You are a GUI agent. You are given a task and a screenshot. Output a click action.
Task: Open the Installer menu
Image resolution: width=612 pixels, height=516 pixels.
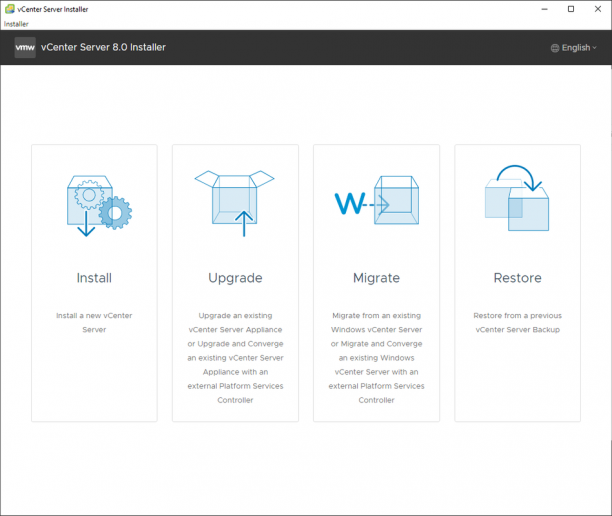point(16,24)
